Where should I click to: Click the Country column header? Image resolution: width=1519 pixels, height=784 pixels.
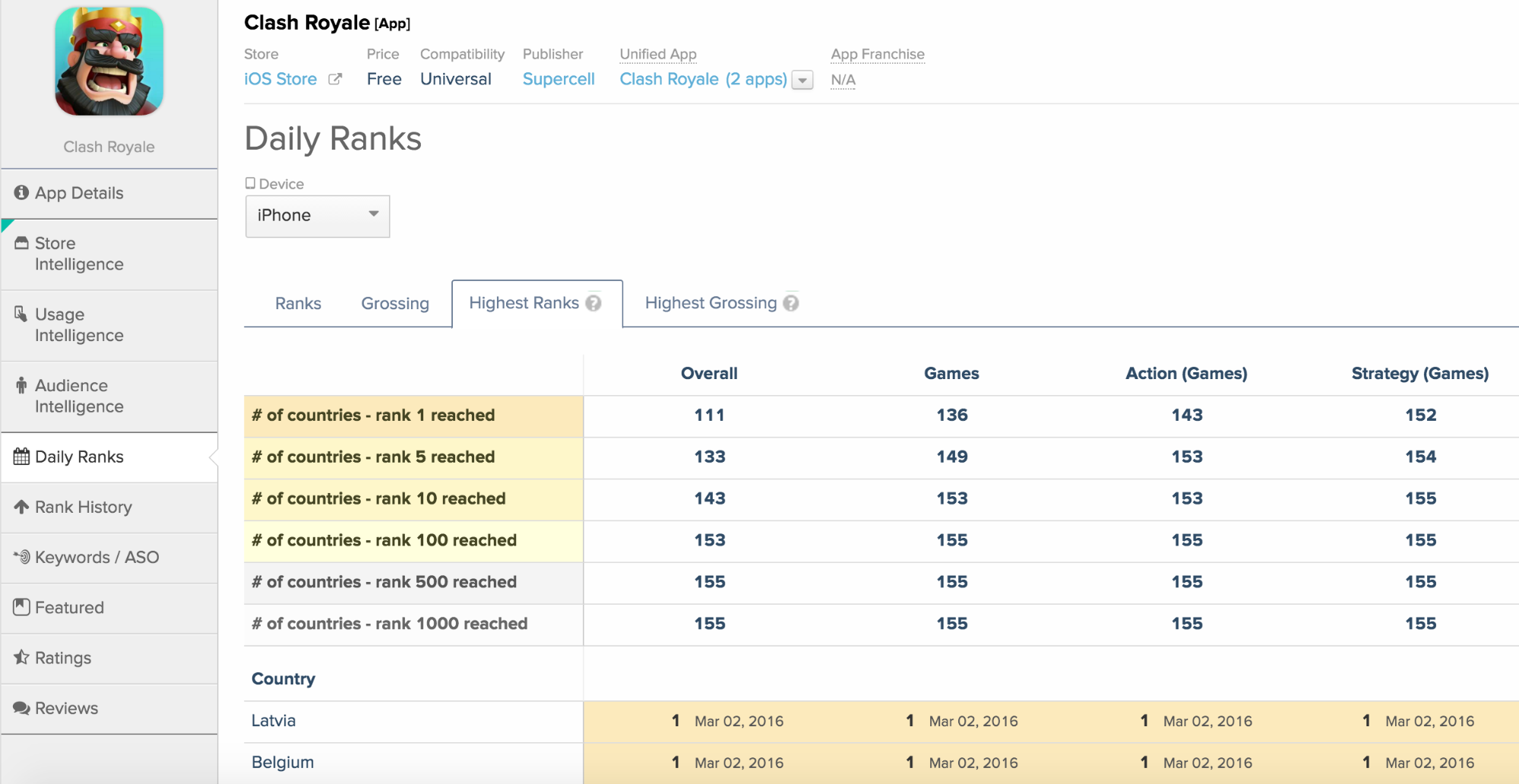283,679
